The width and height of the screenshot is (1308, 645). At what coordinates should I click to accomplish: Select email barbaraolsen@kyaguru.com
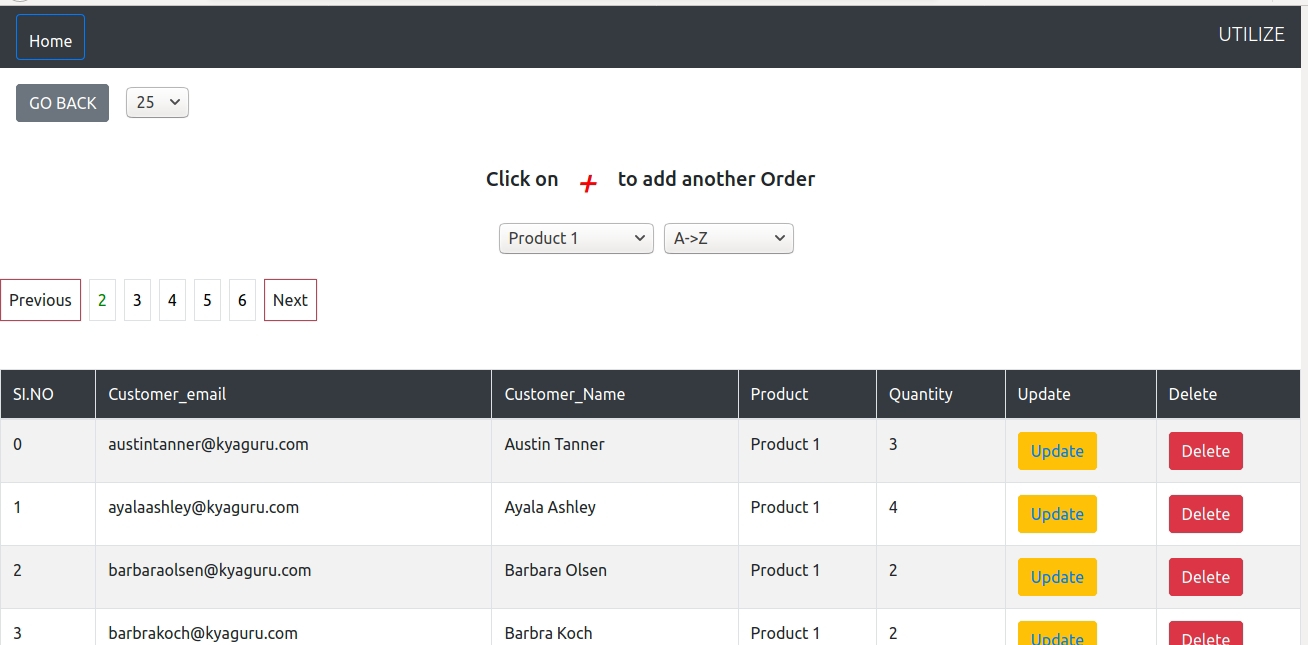click(x=209, y=570)
